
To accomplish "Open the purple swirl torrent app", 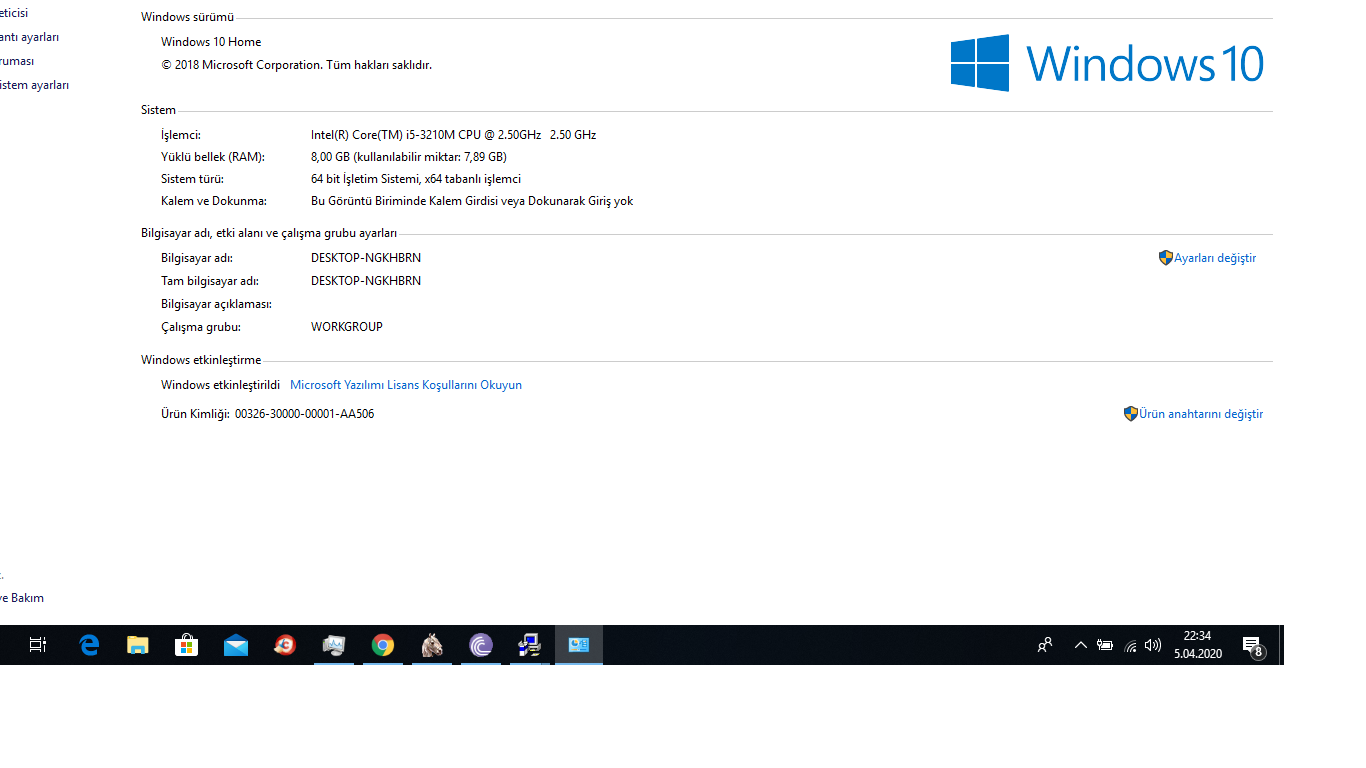I will (481, 645).
